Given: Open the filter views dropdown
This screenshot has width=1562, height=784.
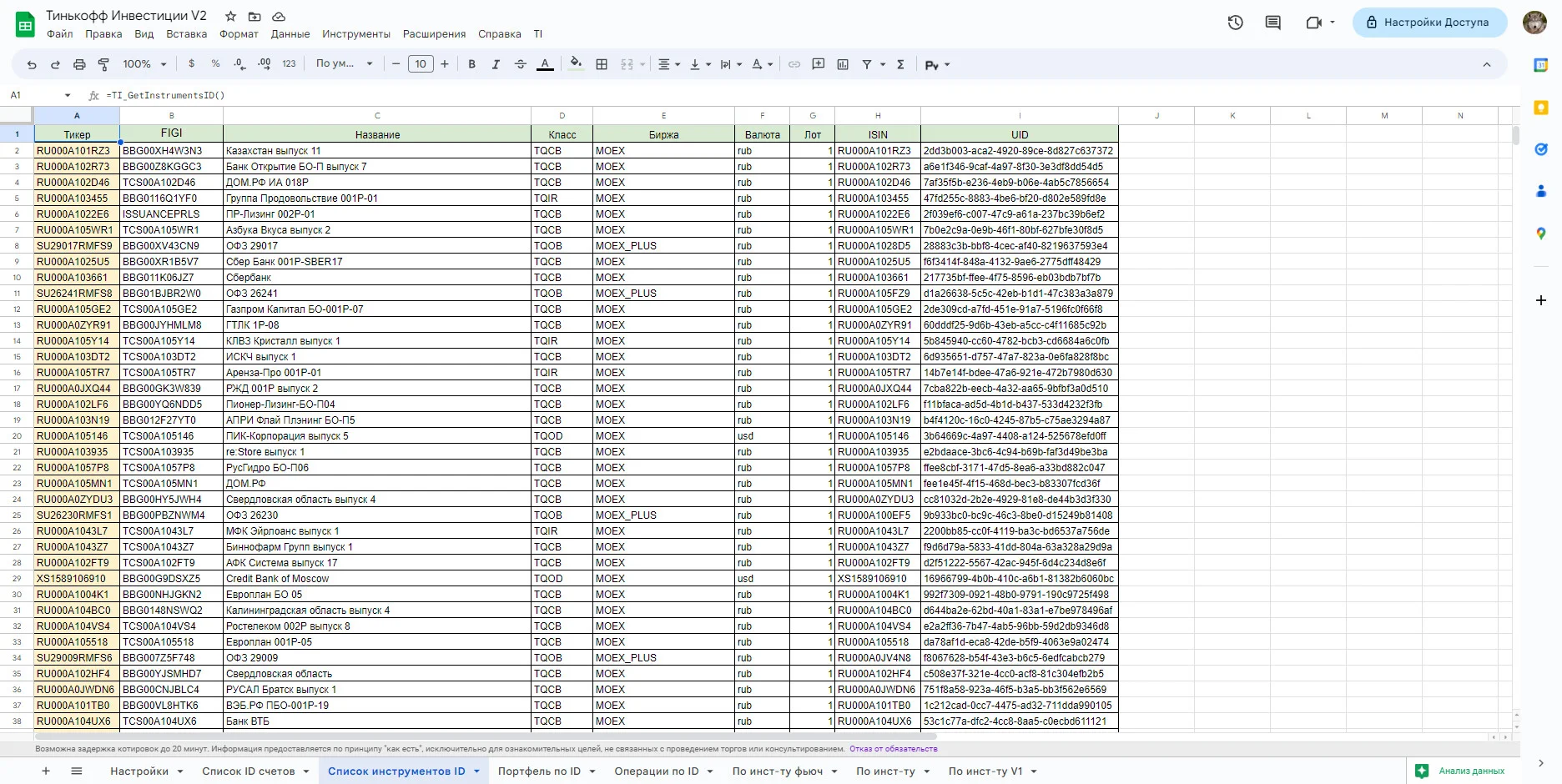Looking at the screenshot, I should (883, 64).
